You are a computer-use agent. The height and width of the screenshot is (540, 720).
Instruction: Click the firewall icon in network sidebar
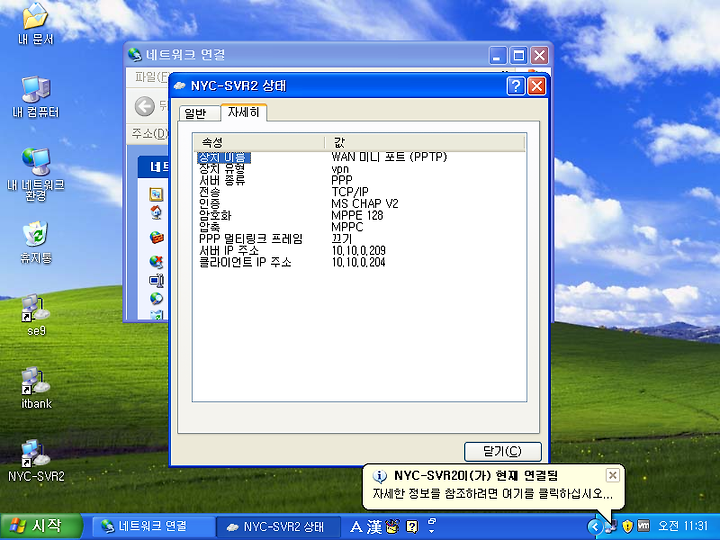click(157, 237)
